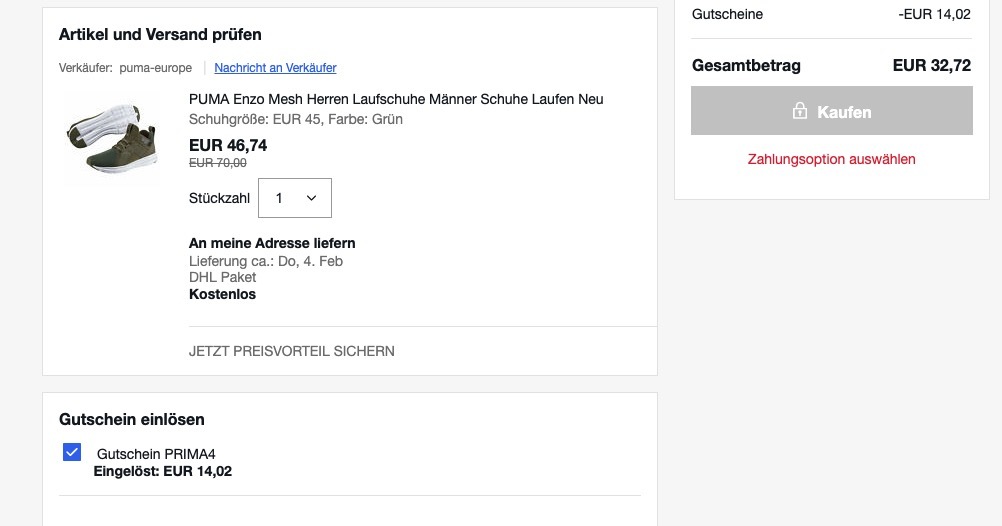Open the PUMA shoe product thumbnail

pos(111,136)
